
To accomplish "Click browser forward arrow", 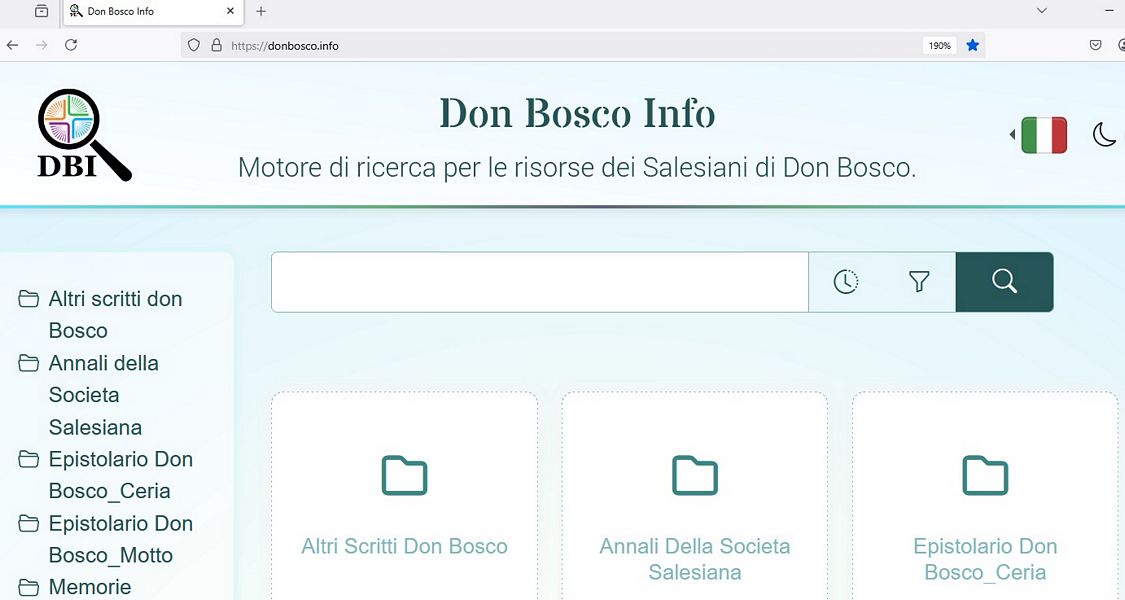I will pyautogui.click(x=42, y=45).
